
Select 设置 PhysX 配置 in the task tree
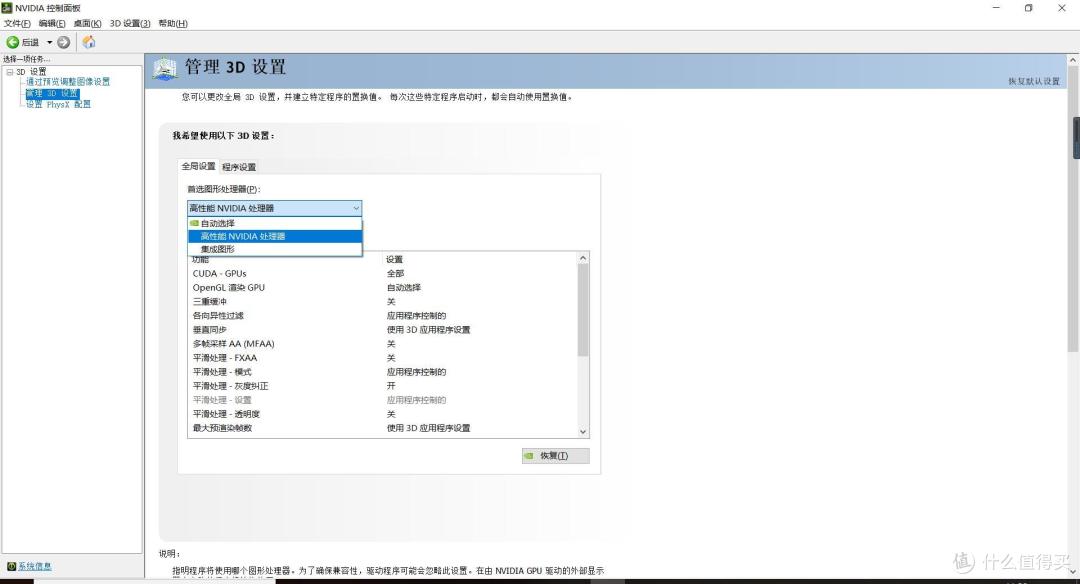58,105
